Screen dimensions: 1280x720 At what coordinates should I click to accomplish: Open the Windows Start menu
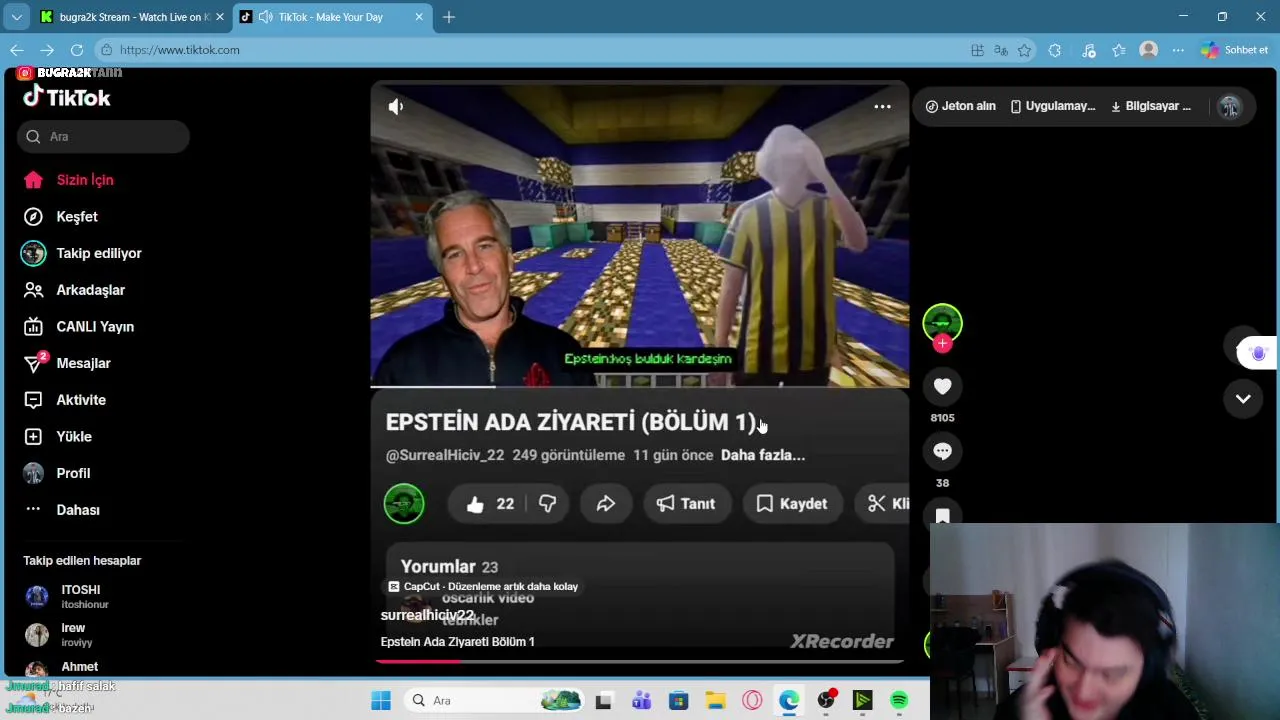(x=381, y=701)
